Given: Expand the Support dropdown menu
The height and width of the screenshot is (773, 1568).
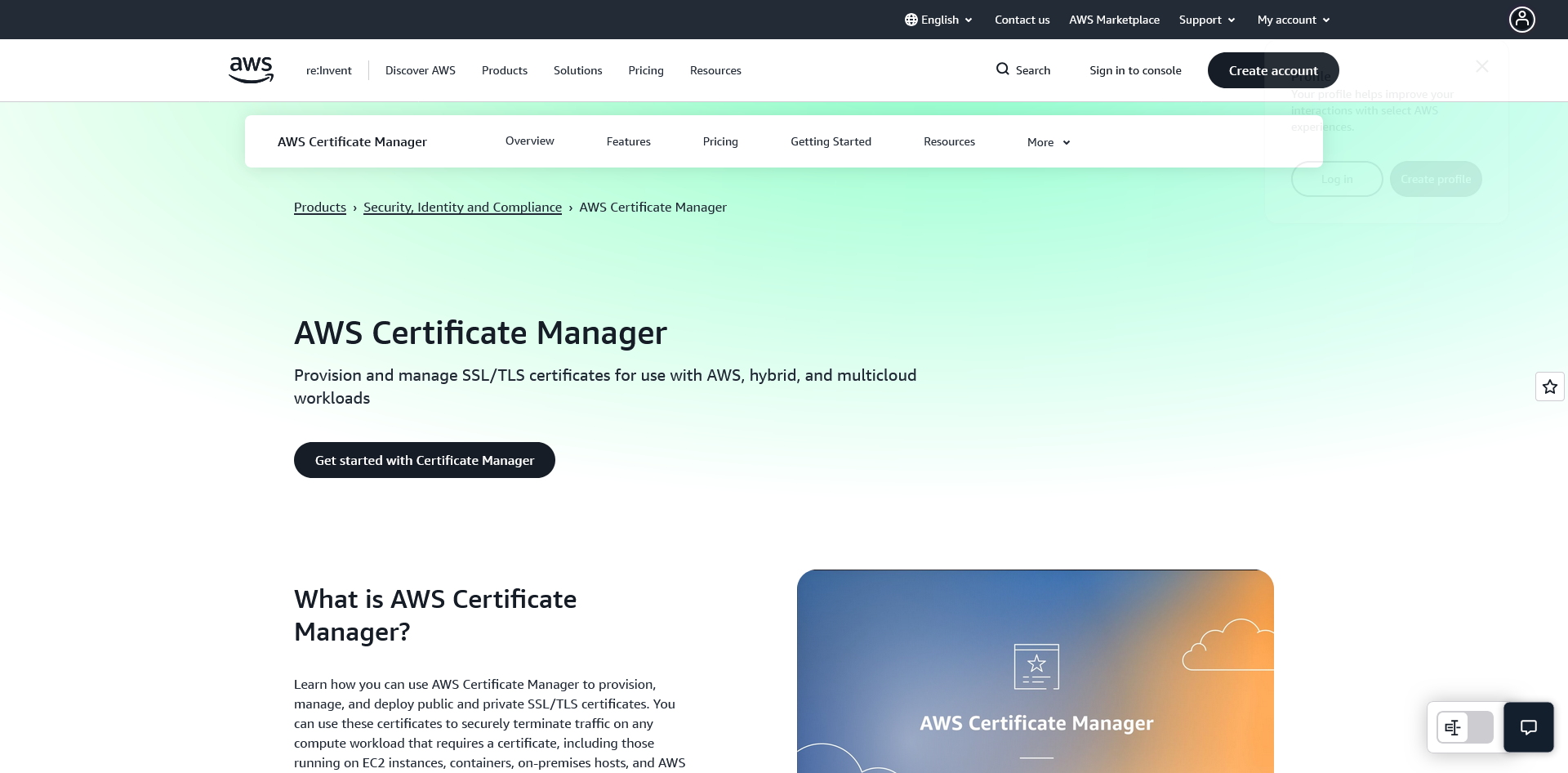Looking at the screenshot, I should (1206, 20).
